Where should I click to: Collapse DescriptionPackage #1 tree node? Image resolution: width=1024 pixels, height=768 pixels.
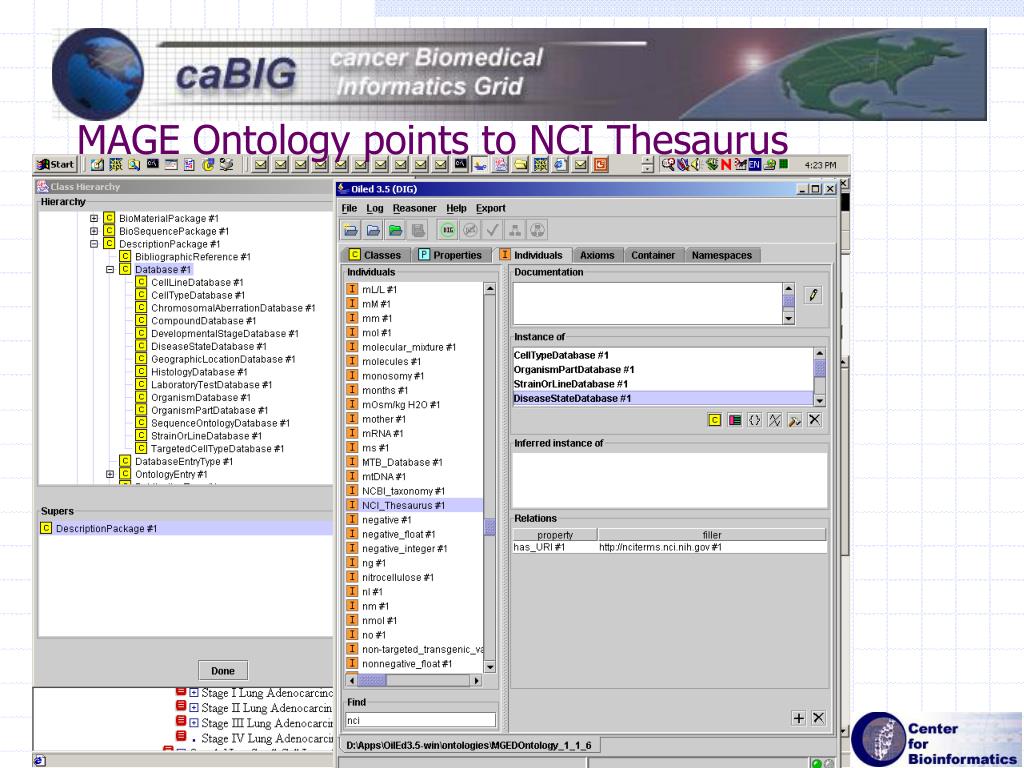pos(94,244)
